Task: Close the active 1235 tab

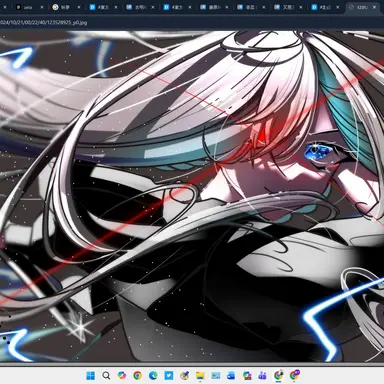Action: pyautogui.click(x=374, y=7)
